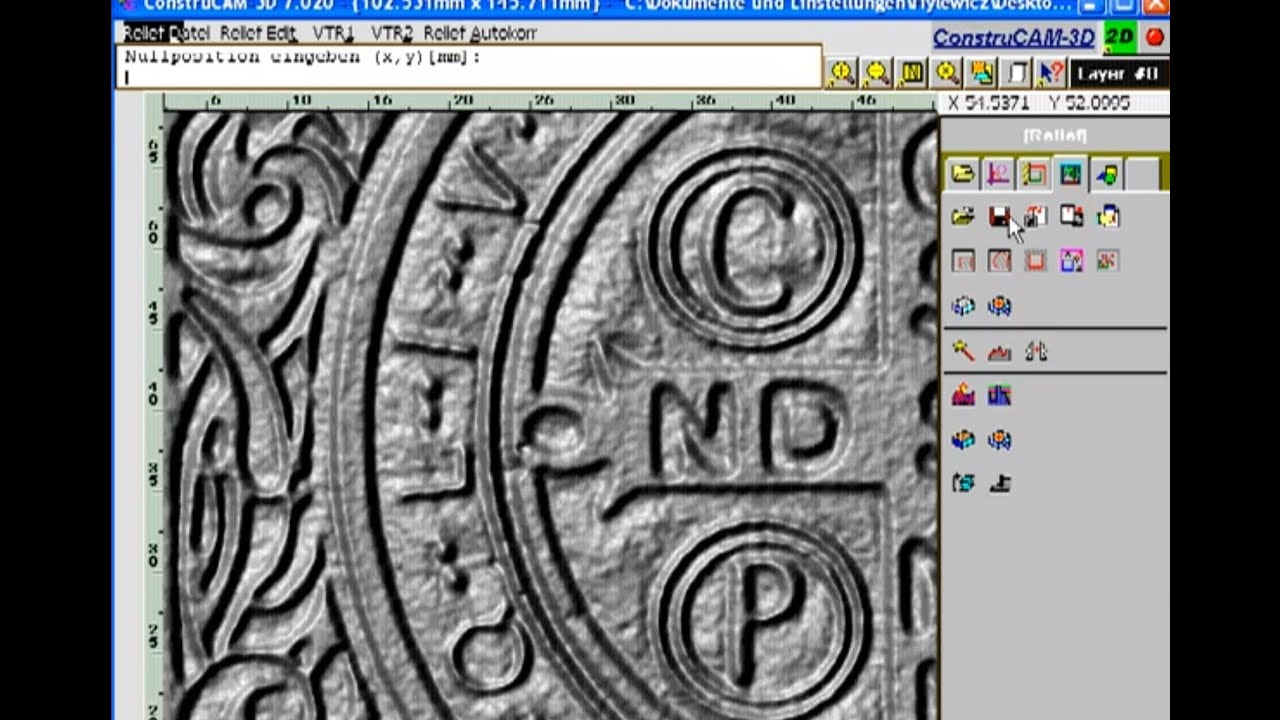Click the yellow N zoom-normal icon
Image resolution: width=1280 pixels, height=720 pixels.
tap(912, 73)
